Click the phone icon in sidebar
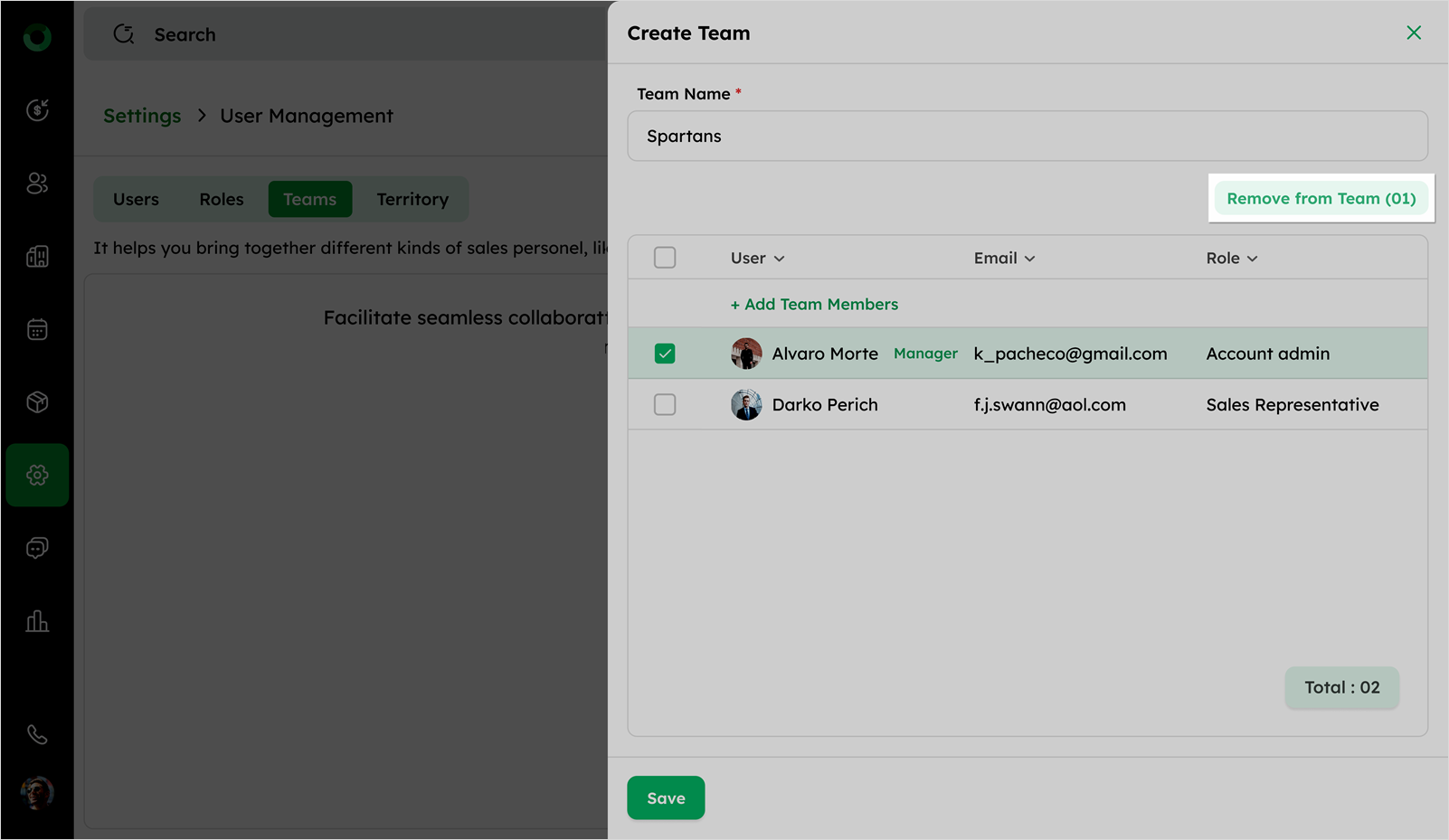Screen dimensions: 1449x840 tap(37, 734)
